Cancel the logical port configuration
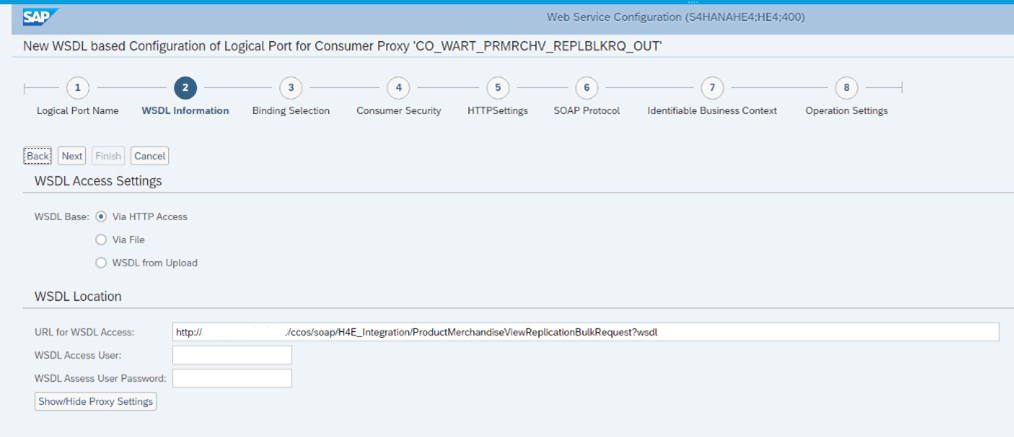1014x437 pixels. (x=150, y=156)
